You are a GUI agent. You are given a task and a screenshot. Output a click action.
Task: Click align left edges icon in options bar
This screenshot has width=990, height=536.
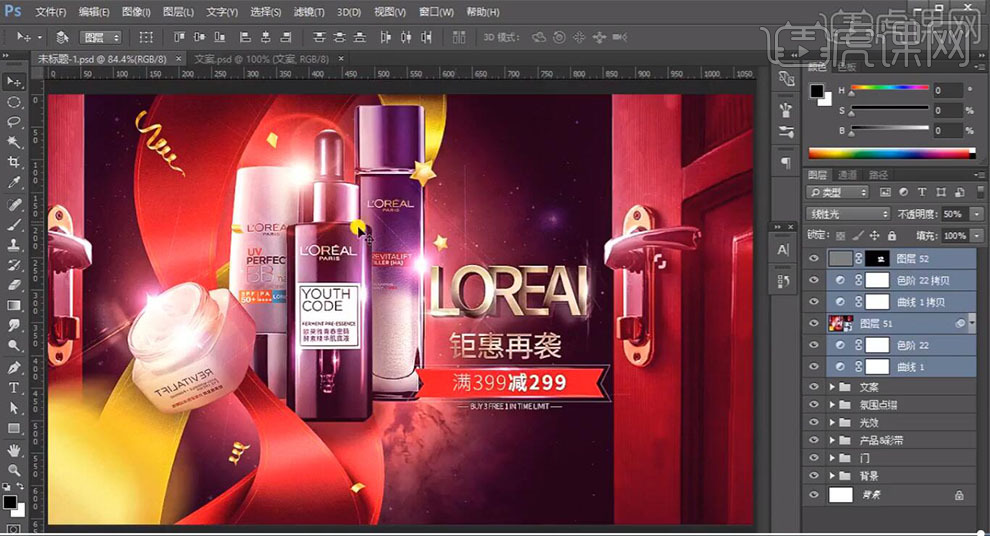(x=246, y=37)
